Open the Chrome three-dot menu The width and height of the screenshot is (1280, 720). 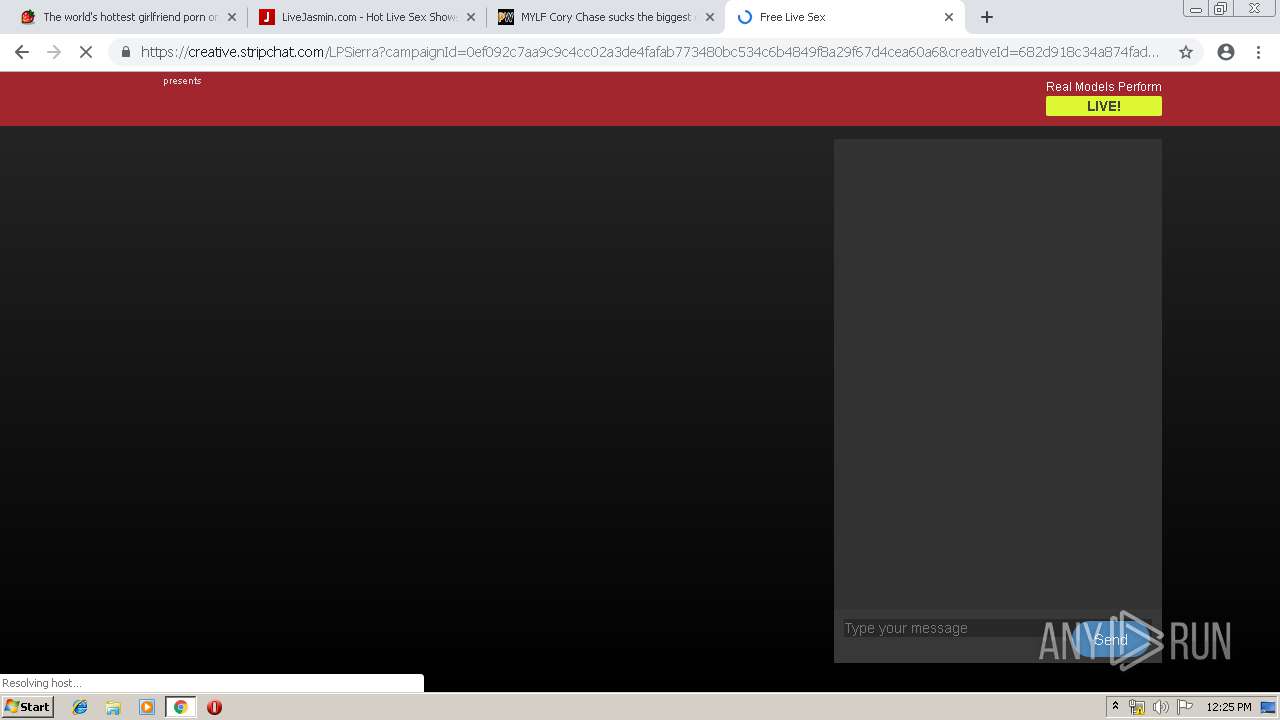pyautogui.click(x=1258, y=52)
